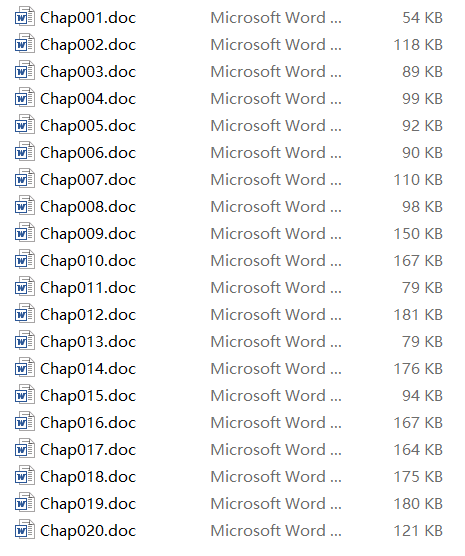Click the Chap011.doc file name
This screenshot has width=465, height=556.
(88, 288)
